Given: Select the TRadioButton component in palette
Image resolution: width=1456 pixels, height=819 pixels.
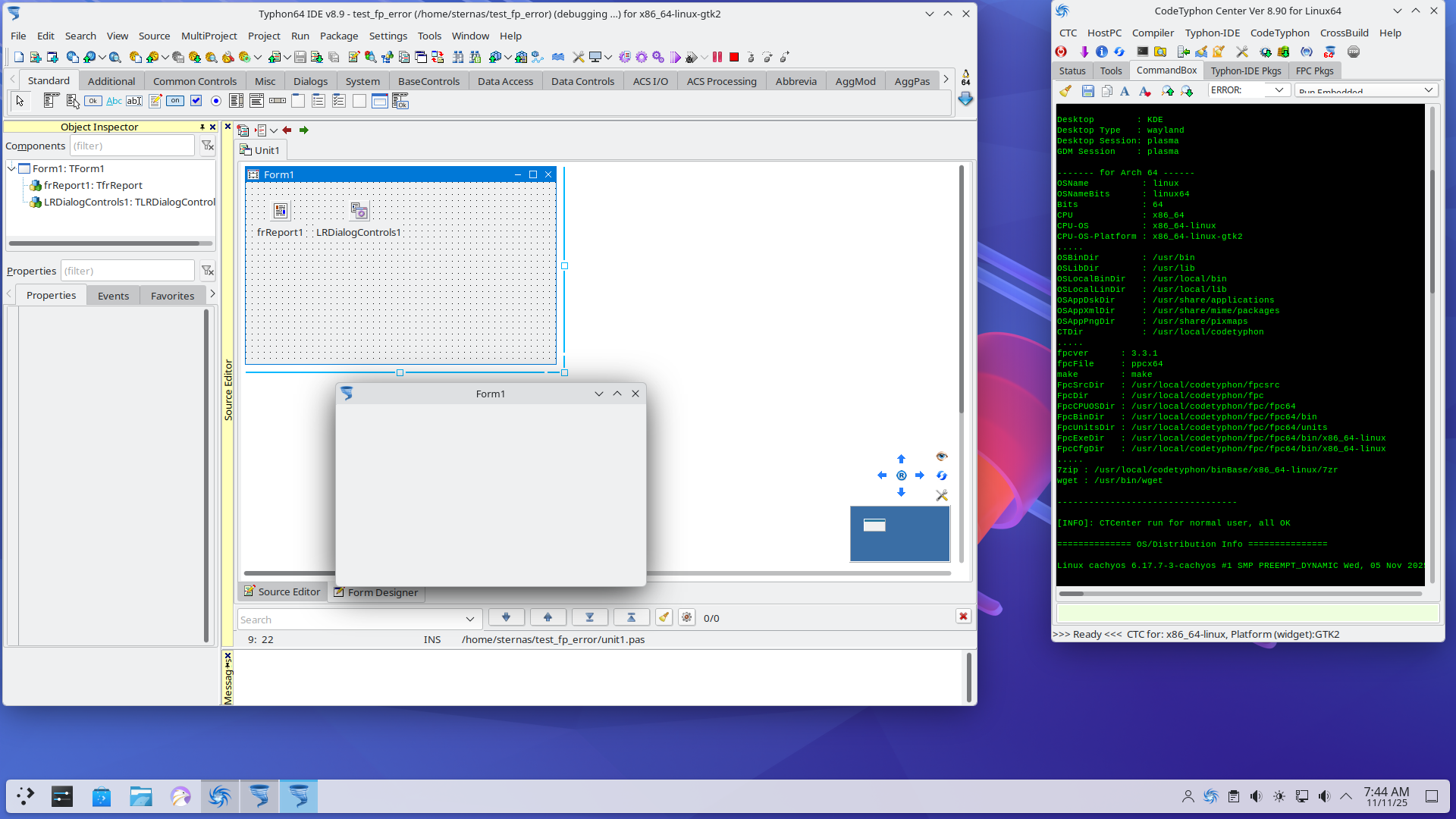Looking at the screenshot, I should click(x=216, y=101).
